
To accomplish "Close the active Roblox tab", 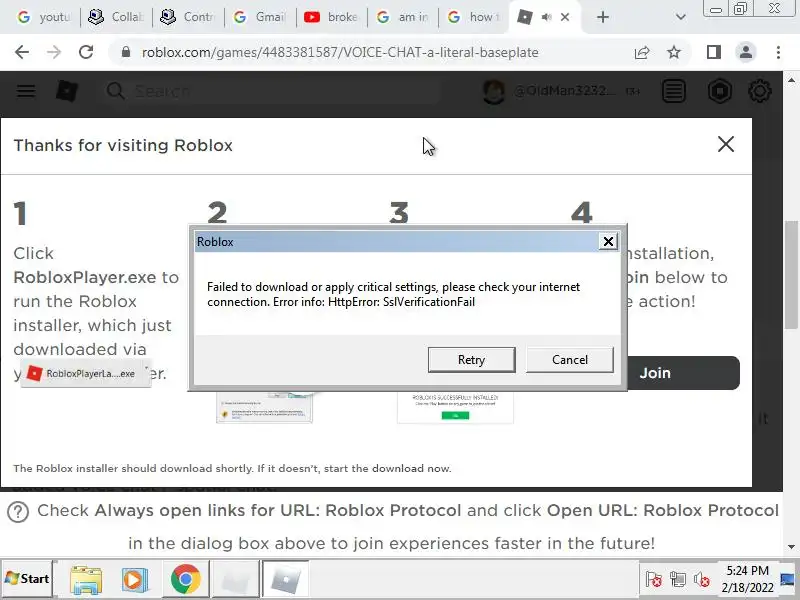I will (x=565, y=17).
